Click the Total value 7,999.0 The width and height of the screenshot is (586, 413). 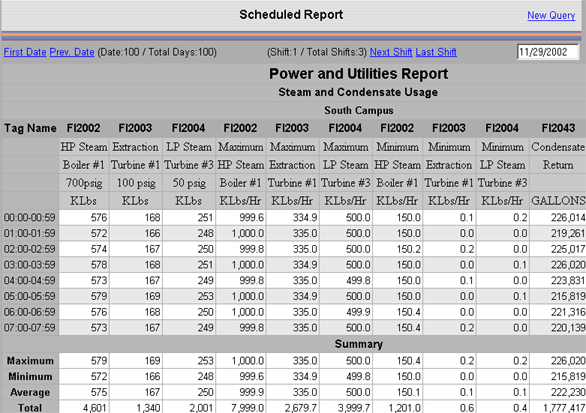247,408
